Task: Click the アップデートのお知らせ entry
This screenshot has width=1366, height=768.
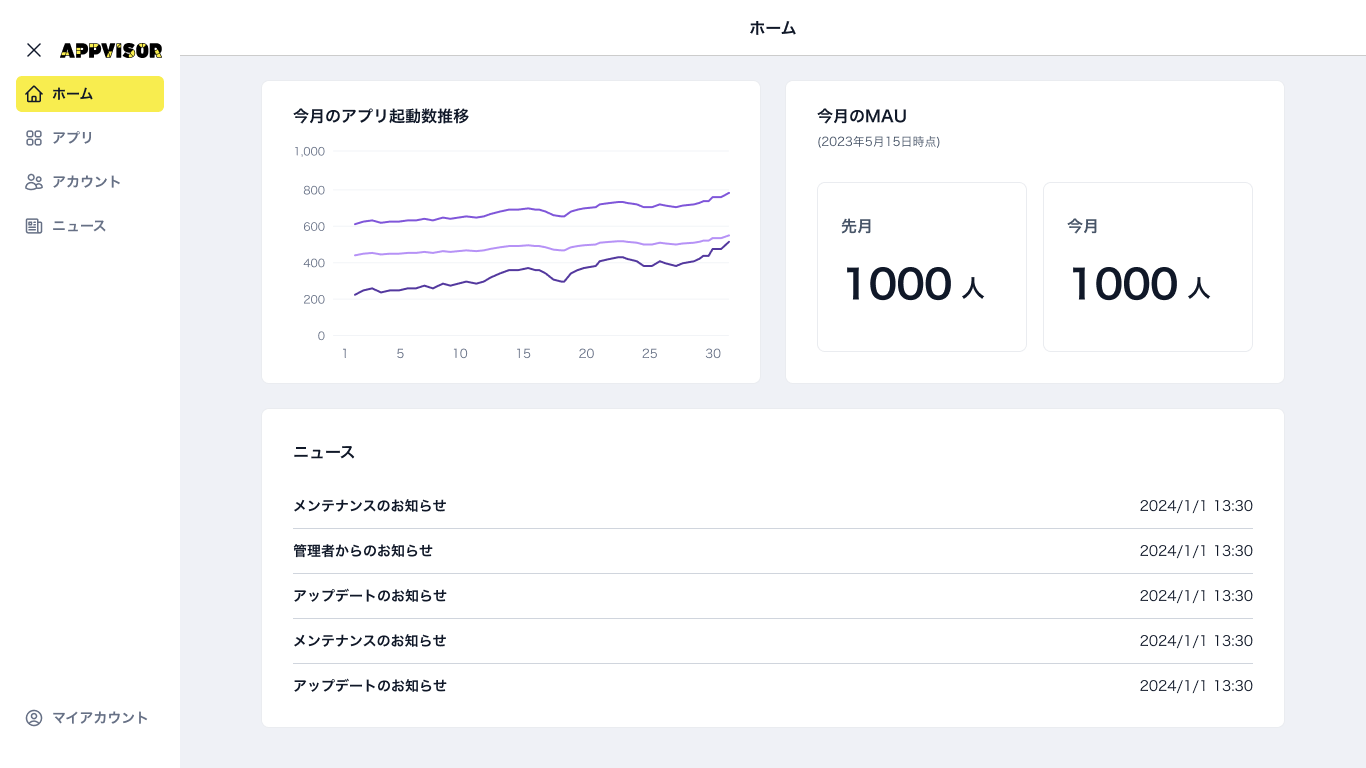Action: [369, 596]
